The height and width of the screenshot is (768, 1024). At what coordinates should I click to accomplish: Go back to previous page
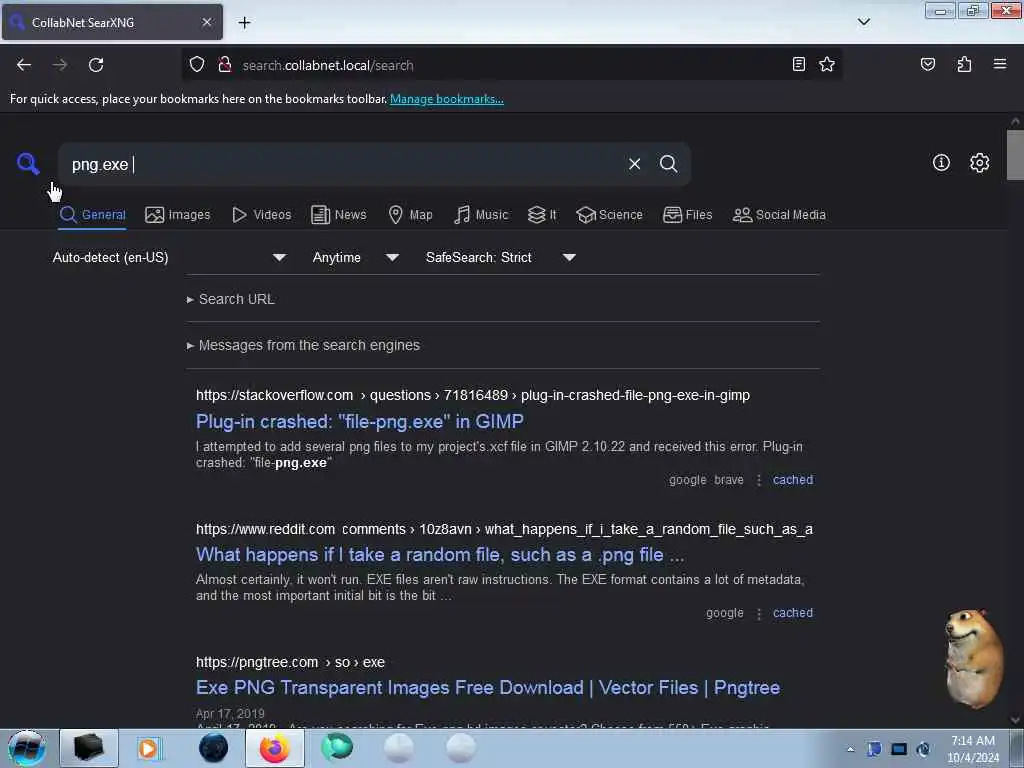point(24,65)
